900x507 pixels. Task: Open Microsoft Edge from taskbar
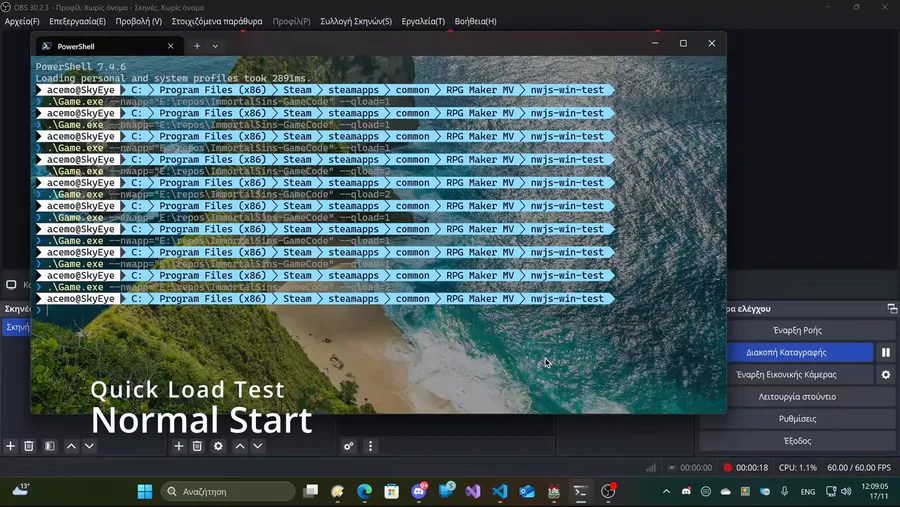(364, 491)
